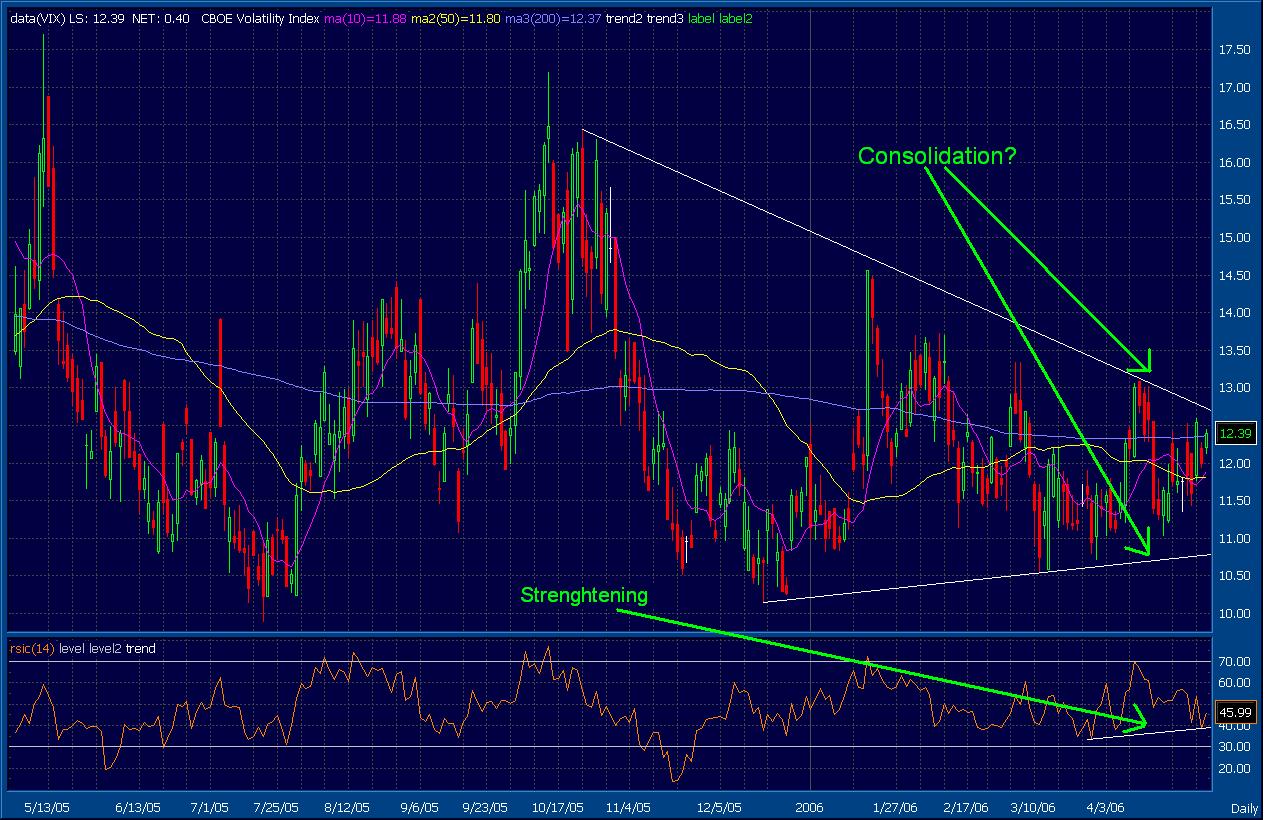Click the 11.00 price axis value
The width and height of the screenshot is (1280, 820).
(x=1235, y=538)
